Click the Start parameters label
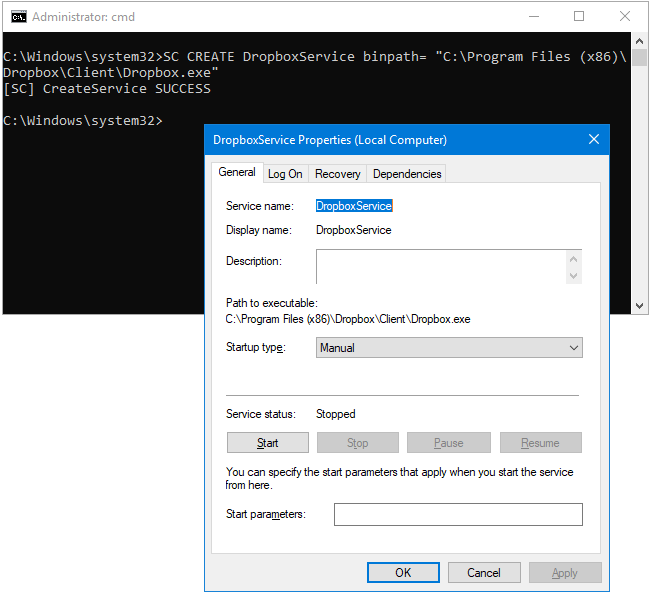This screenshot has width=650, height=594. [x=266, y=514]
